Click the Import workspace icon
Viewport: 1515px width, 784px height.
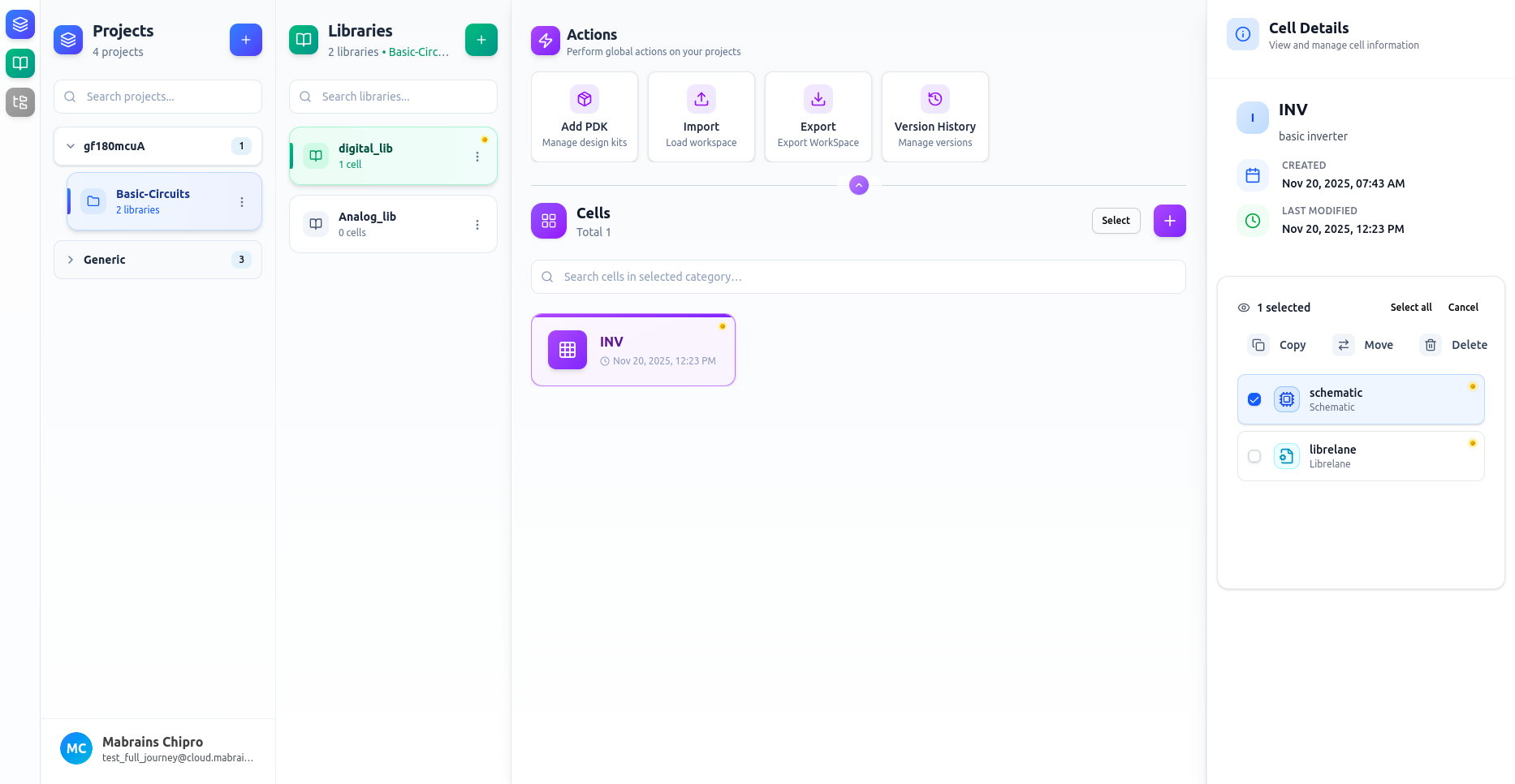pyautogui.click(x=701, y=99)
